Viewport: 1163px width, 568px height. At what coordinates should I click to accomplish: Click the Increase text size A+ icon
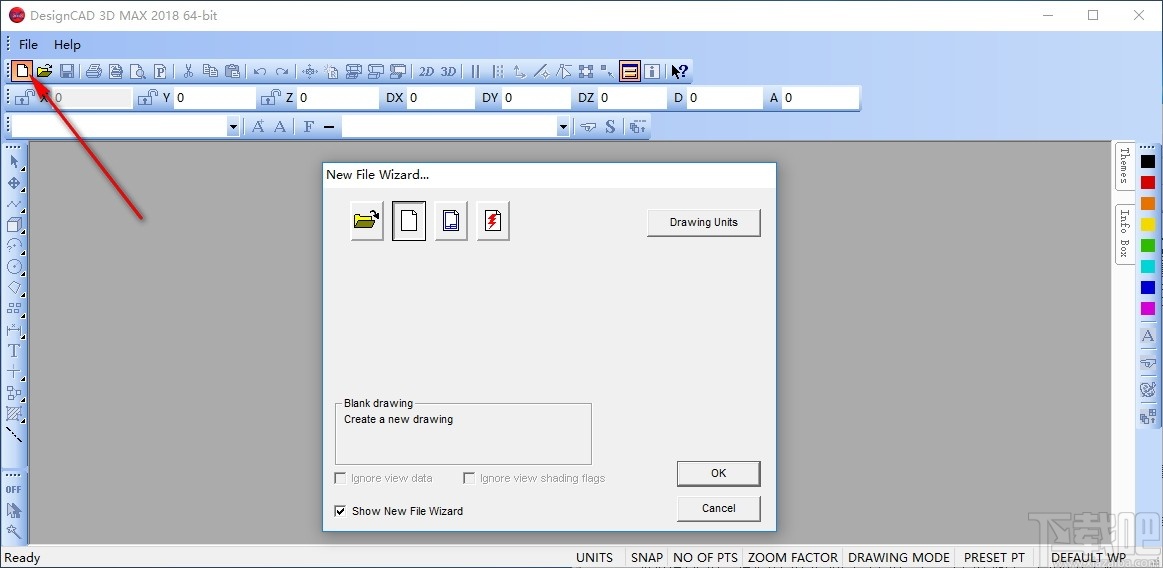(258, 127)
